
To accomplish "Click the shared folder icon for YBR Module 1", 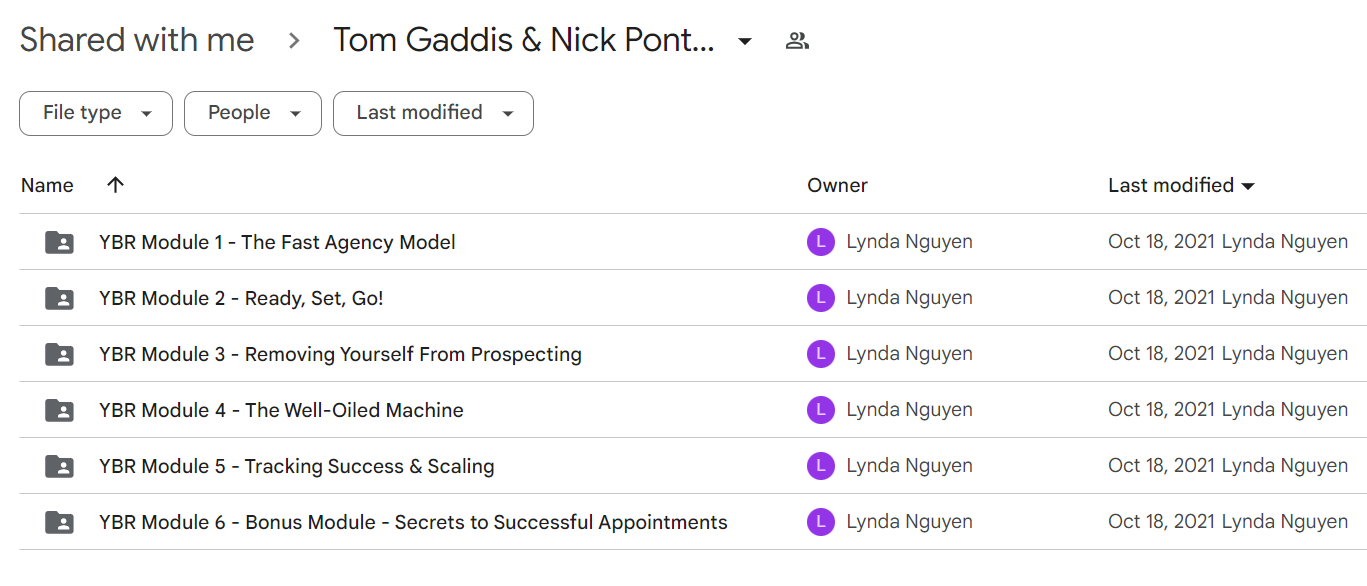I will [60, 242].
